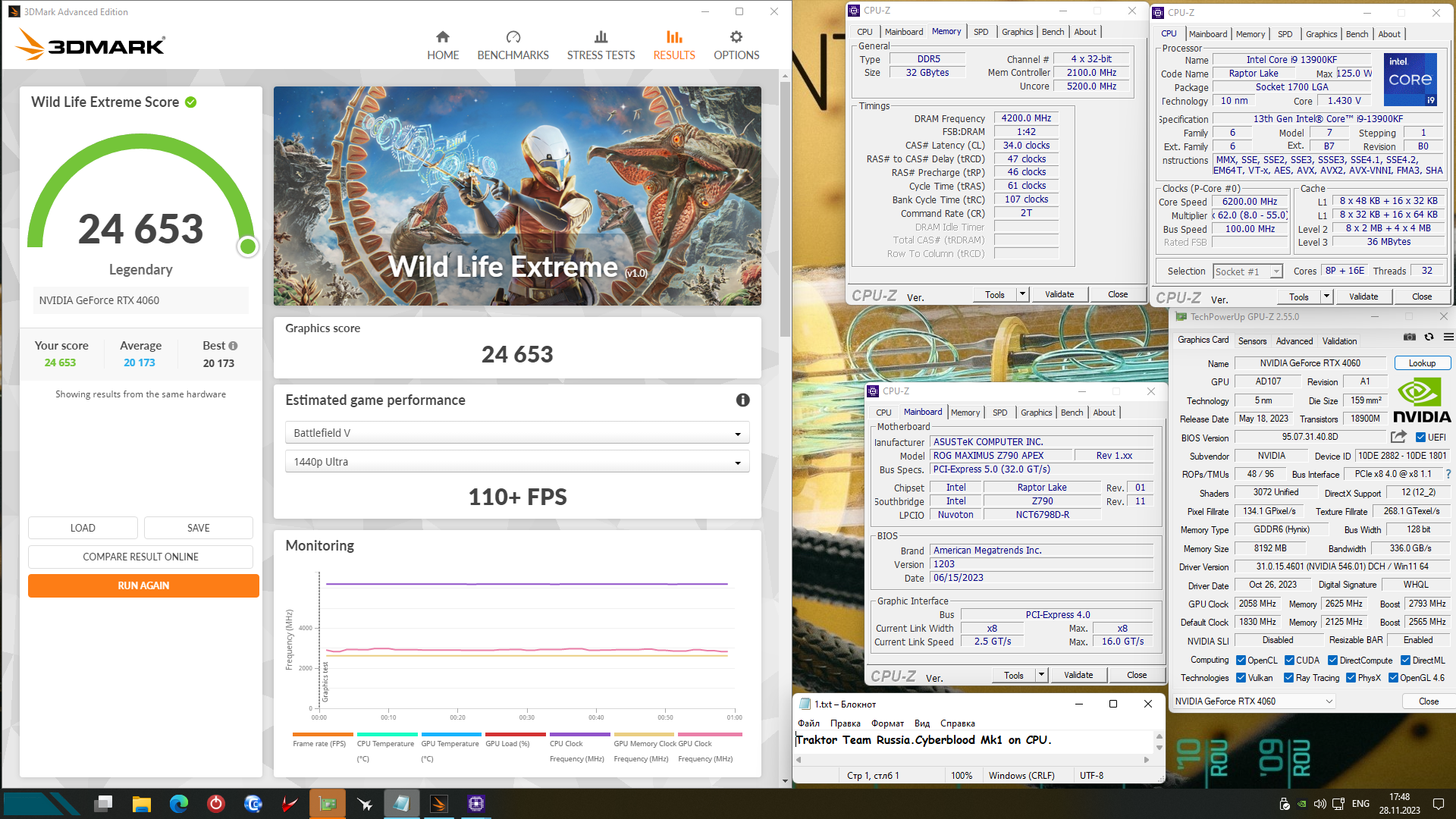Open Tools arrow in CPU-Z CPU window
This screenshot has width=1456, height=819.
1326,297
